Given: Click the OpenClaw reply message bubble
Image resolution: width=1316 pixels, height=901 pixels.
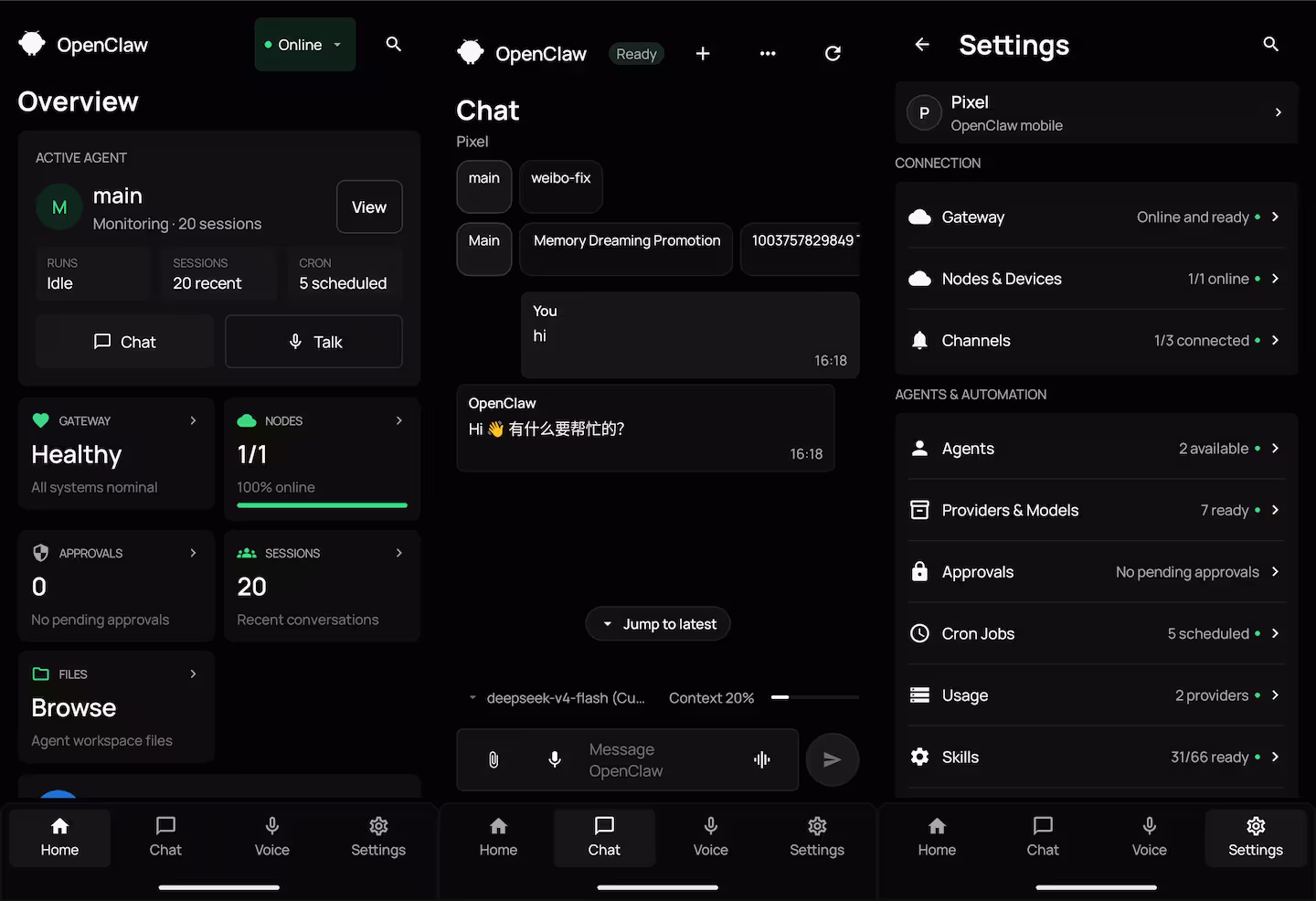Looking at the screenshot, I should (645, 428).
